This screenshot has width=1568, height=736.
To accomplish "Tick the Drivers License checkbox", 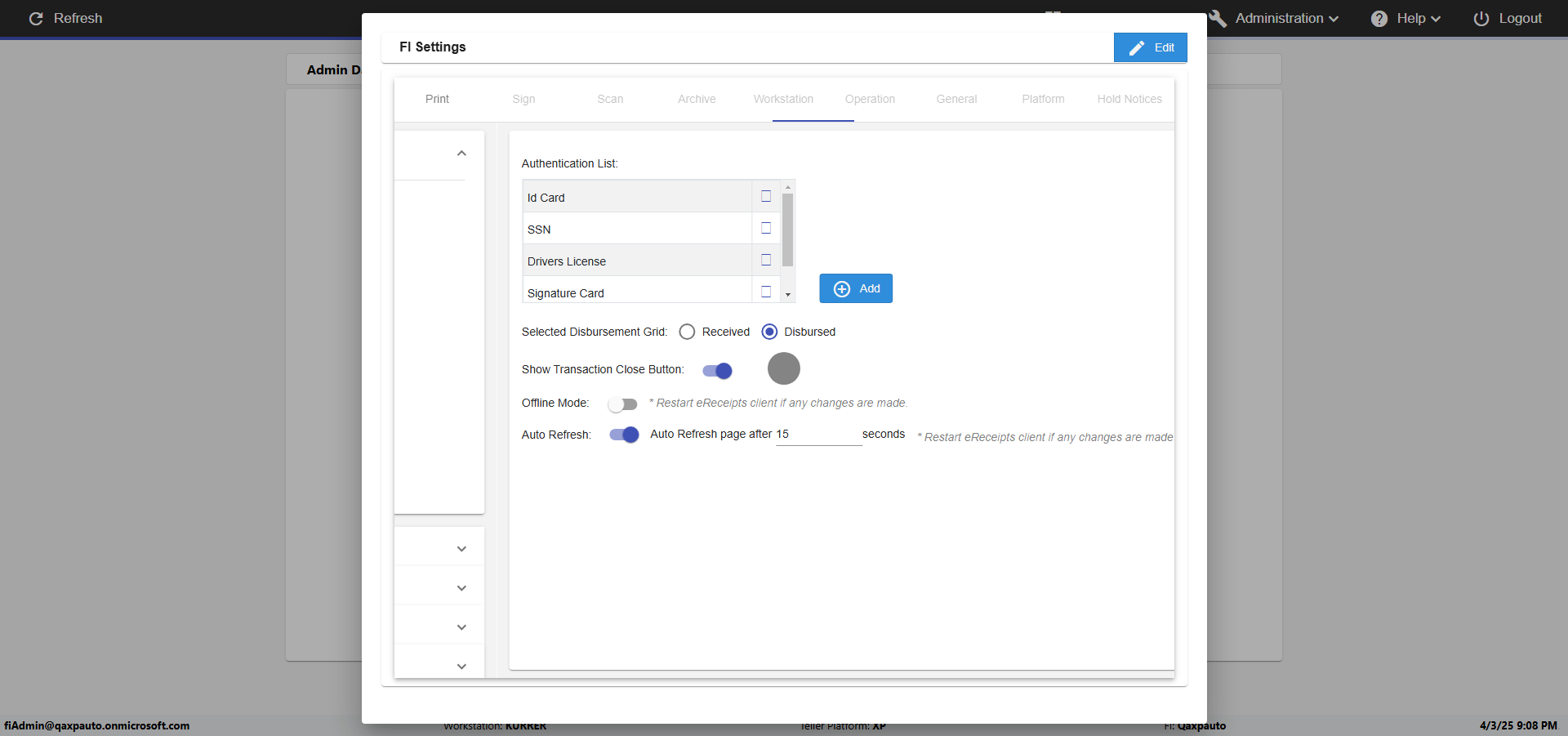I will pos(766,260).
